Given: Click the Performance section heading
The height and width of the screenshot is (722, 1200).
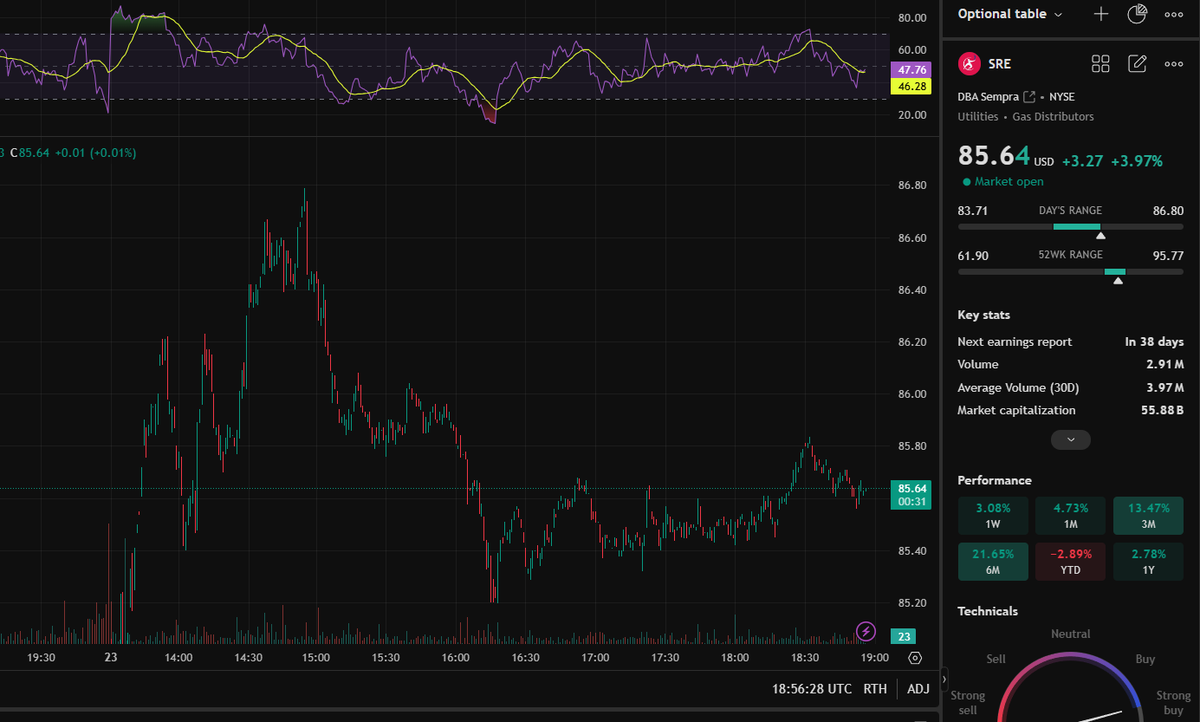Looking at the screenshot, I should pos(995,481).
